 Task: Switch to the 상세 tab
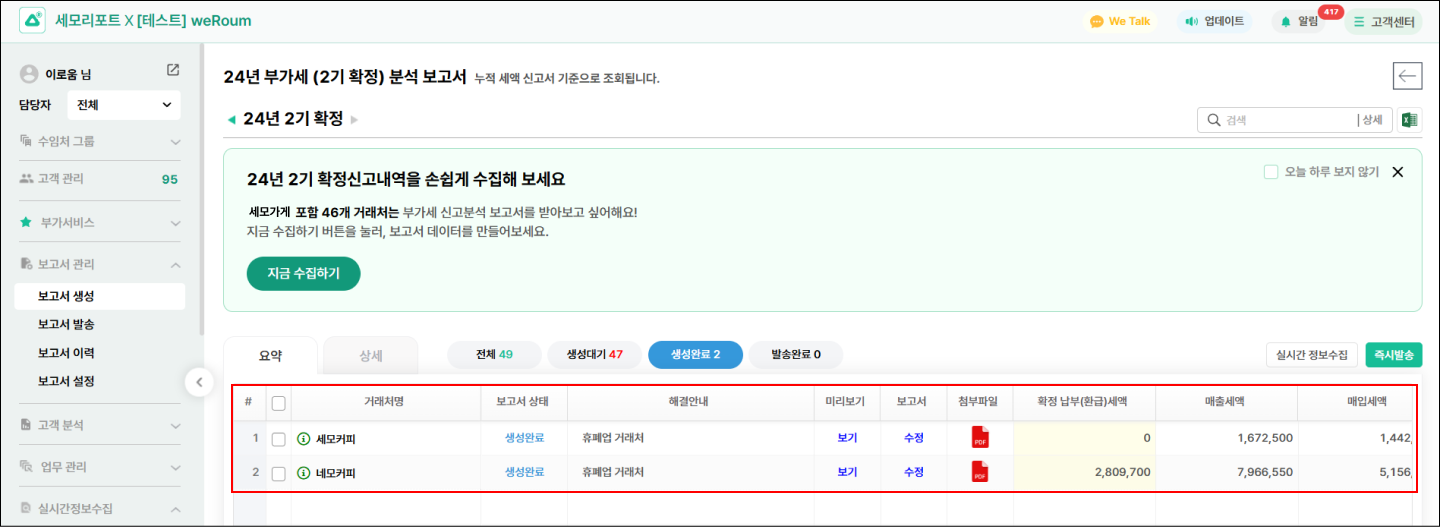[x=371, y=355]
